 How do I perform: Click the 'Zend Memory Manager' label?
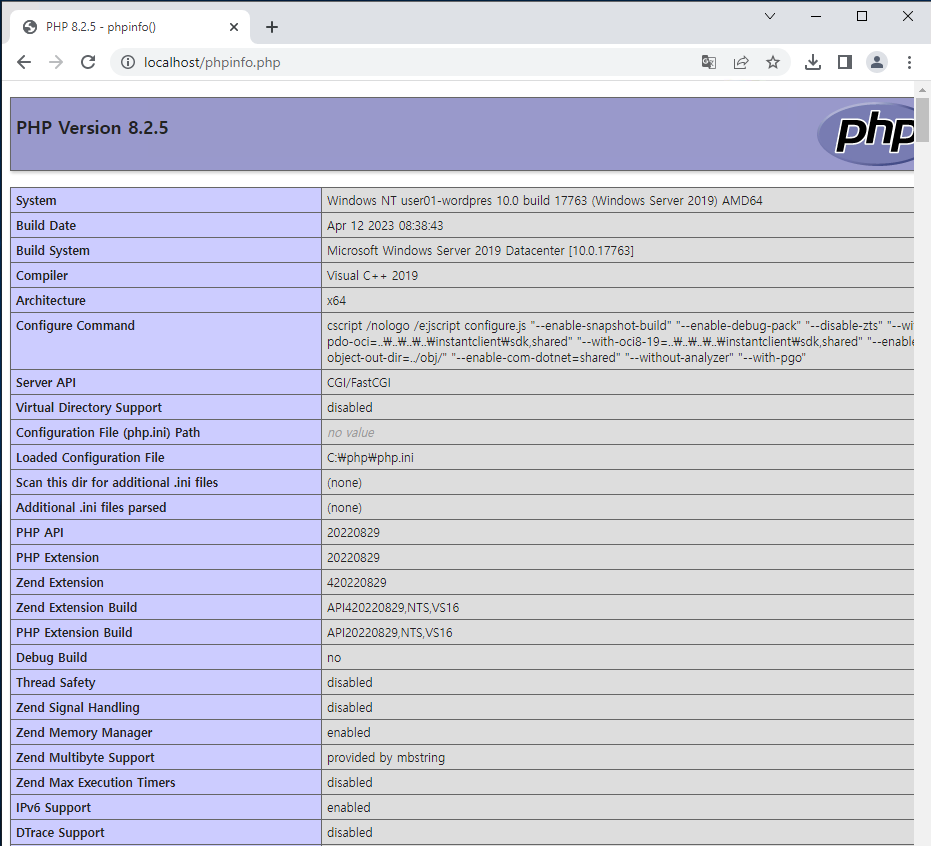(84, 733)
